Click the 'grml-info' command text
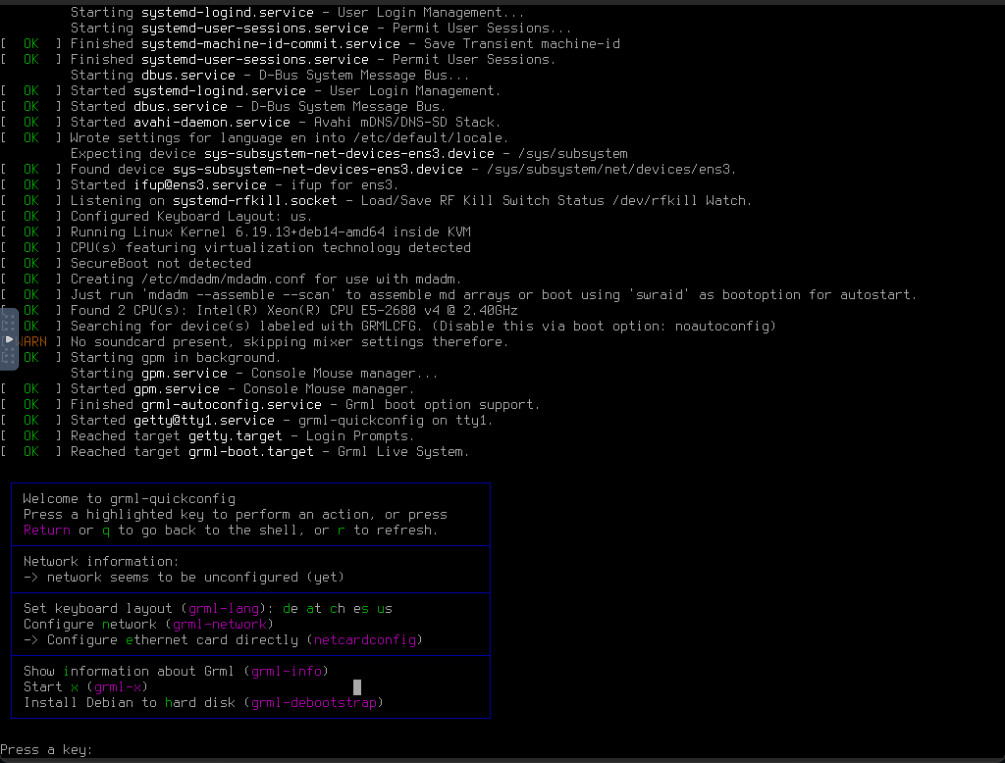Image resolution: width=1005 pixels, height=763 pixels. tap(287, 671)
